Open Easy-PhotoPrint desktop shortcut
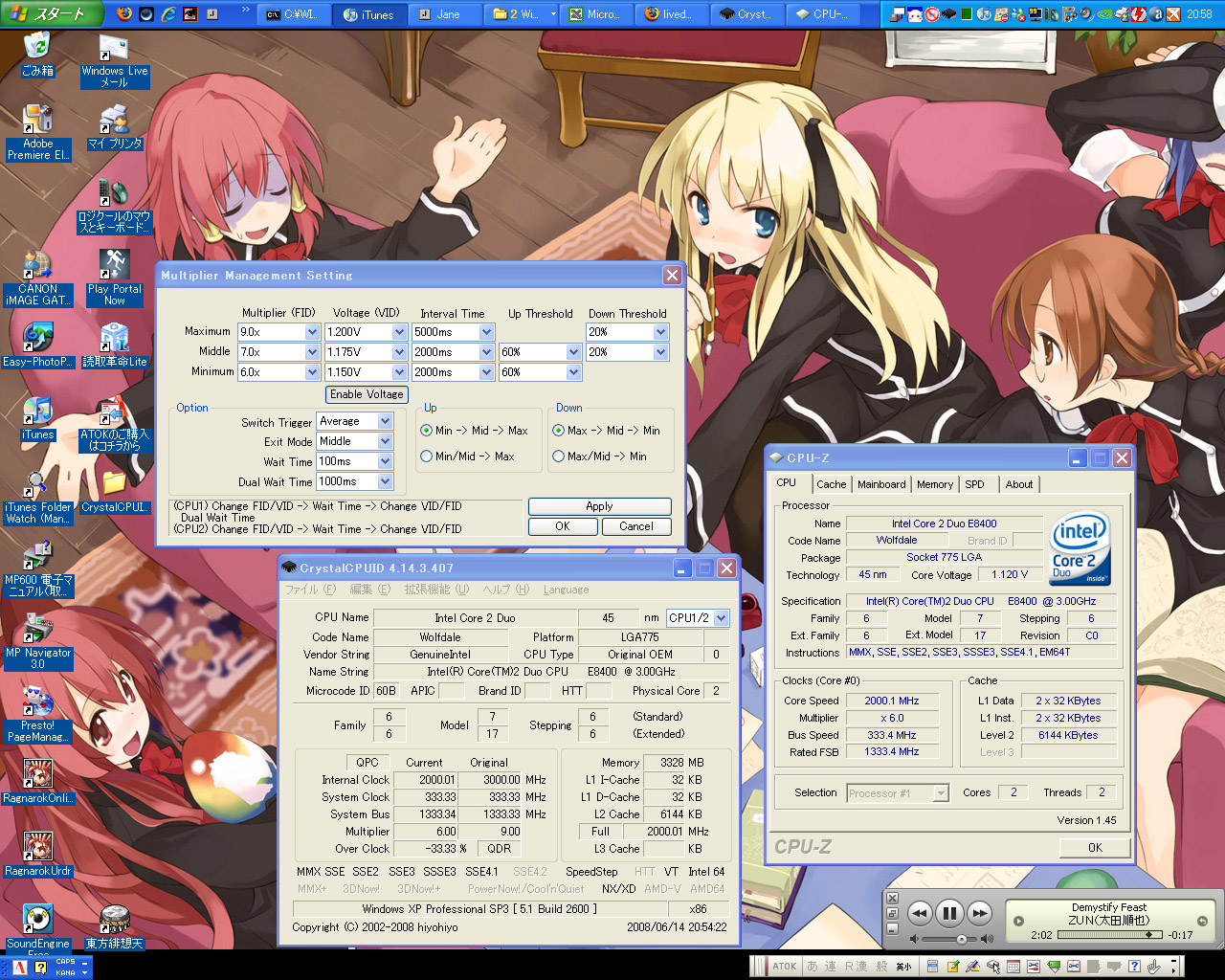The image size is (1225, 980). pos(37,345)
